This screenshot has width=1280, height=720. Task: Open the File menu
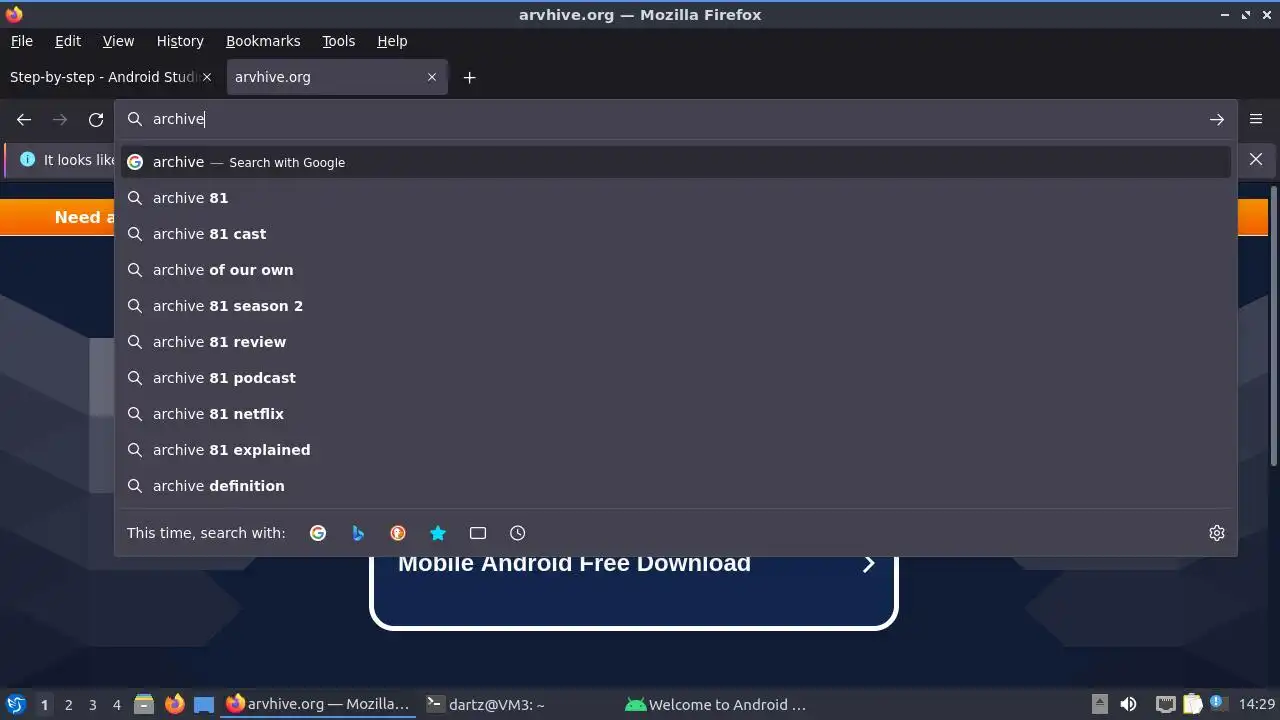(21, 41)
